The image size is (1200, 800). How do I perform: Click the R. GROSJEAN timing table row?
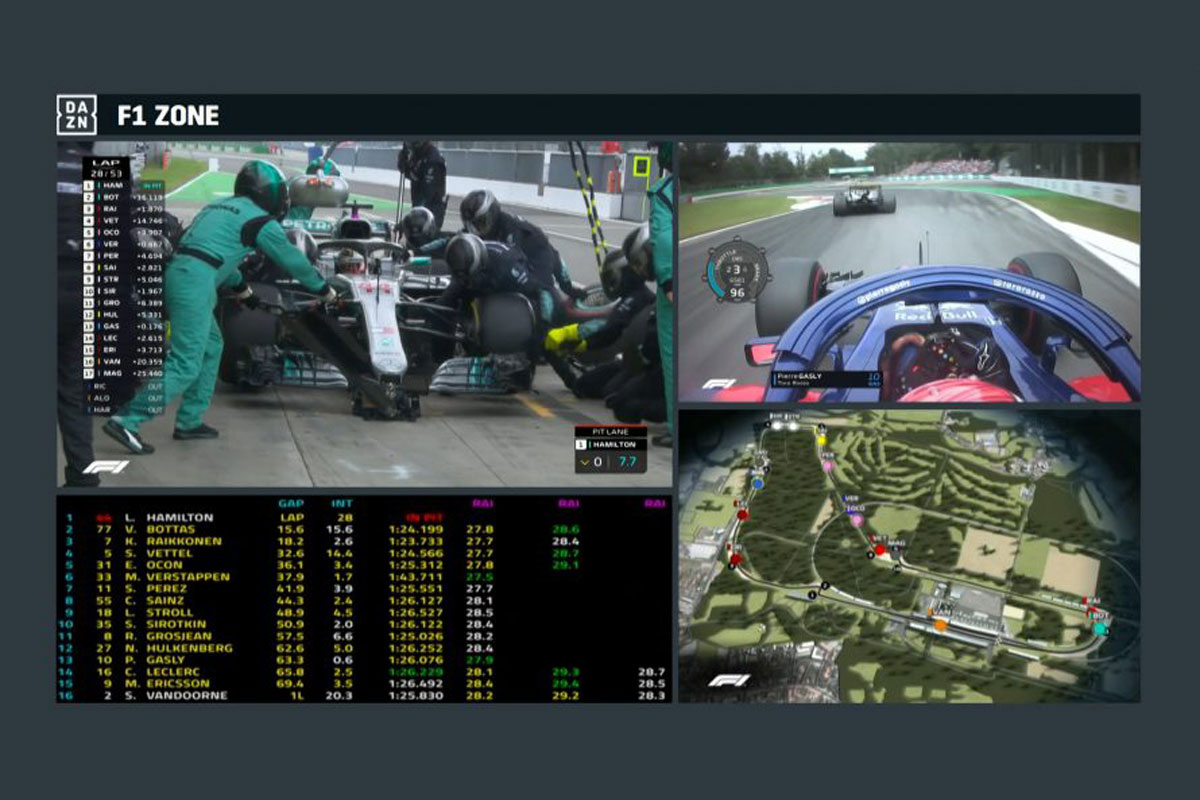364,636
